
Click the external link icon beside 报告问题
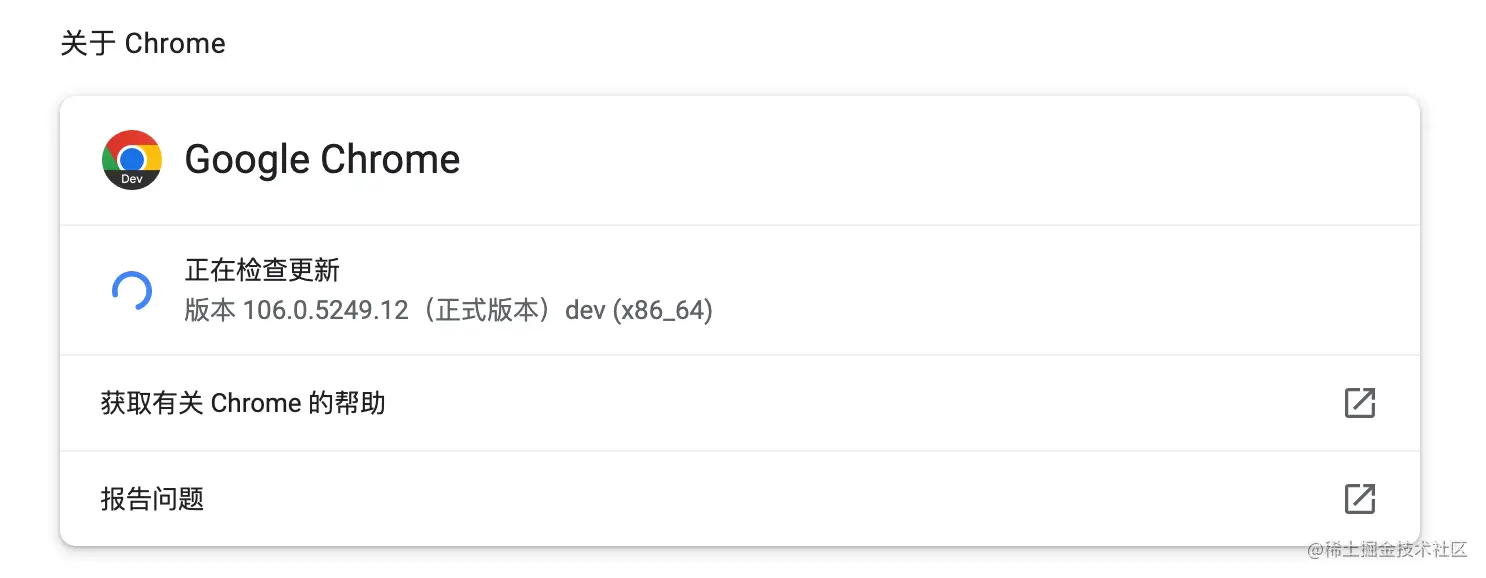pyautogui.click(x=1359, y=498)
